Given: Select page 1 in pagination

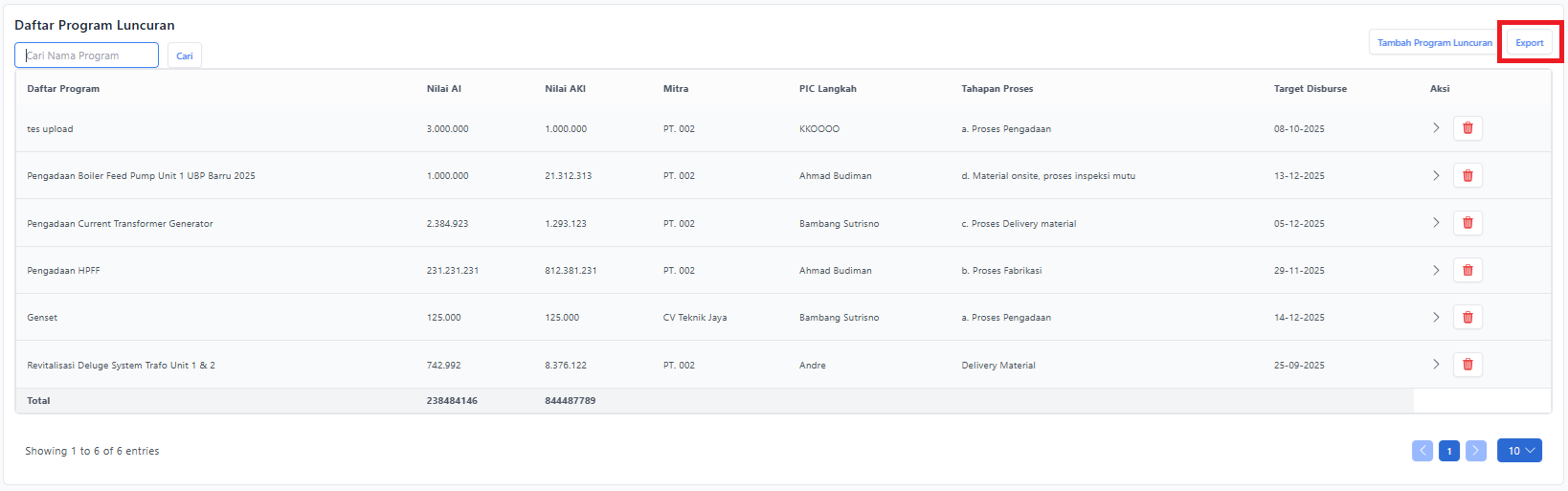Looking at the screenshot, I should [x=1448, y=451].
